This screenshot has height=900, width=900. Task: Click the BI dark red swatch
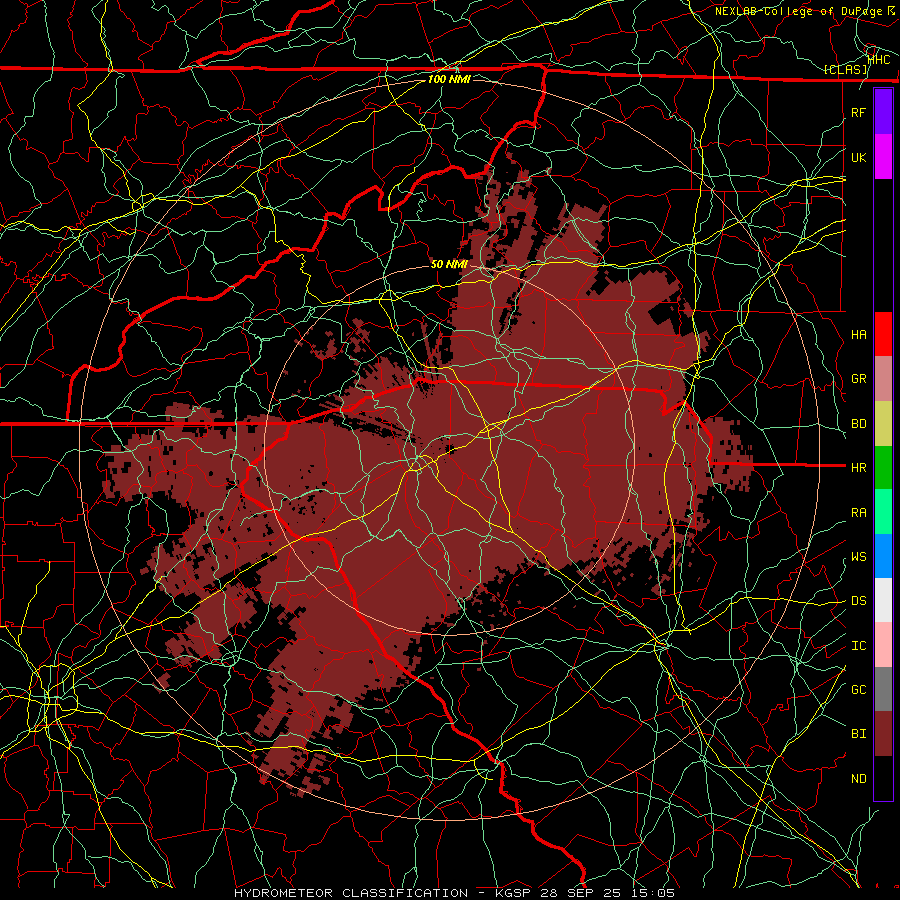(883, 734)
